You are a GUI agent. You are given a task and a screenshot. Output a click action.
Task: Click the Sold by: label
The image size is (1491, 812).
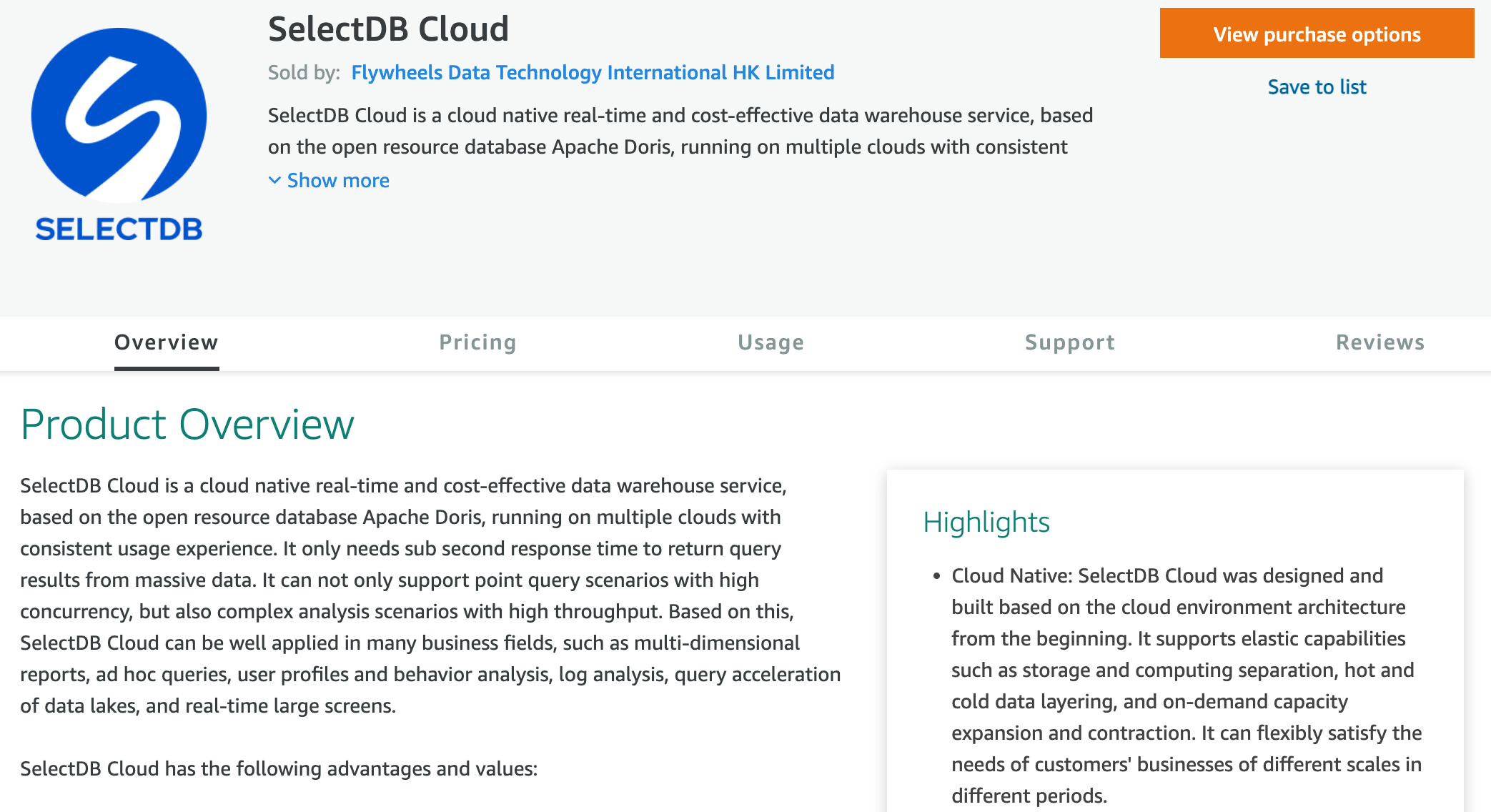(304, 73)
